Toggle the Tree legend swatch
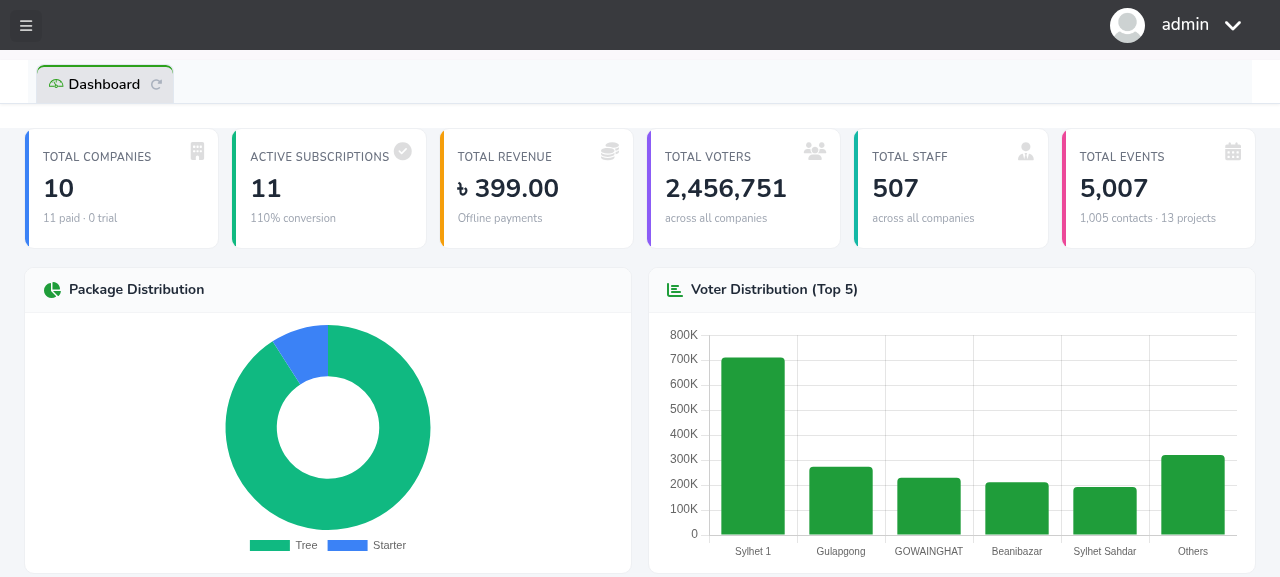The height and width of the screenshot is (577, 1280). [x=270, y=545]
